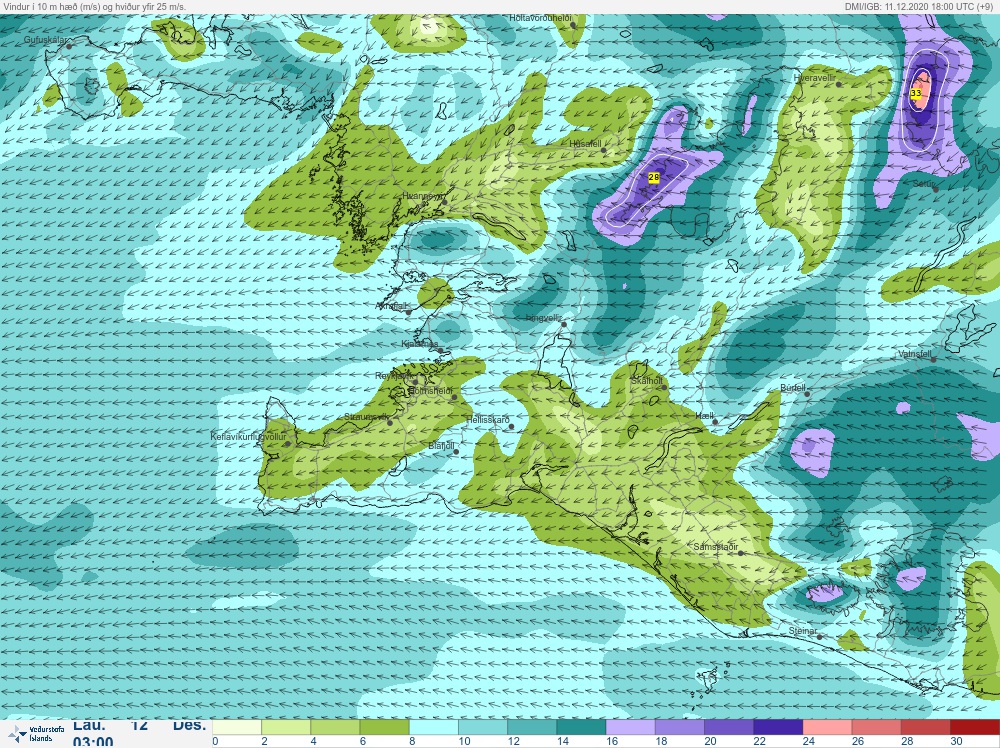The height and width of the screenshot is (748, 1000).
Task: Click the Kjalarnes station label
Action: [420, 344]
